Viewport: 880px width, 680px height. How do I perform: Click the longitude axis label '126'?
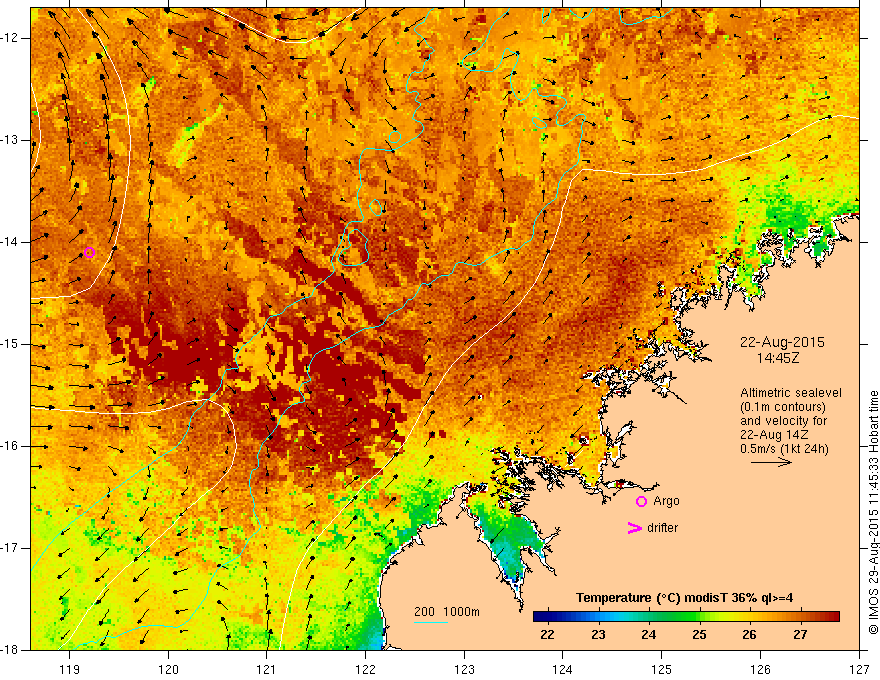(x=760, y=669)
